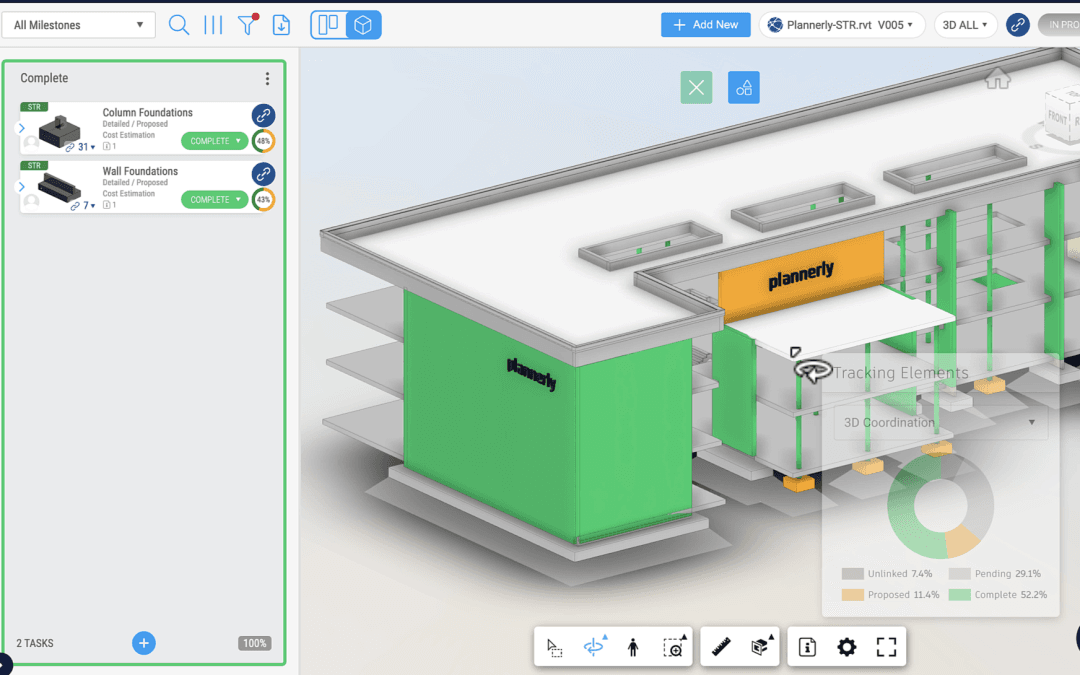1080x675 pixels.
Task: Click the Column Foundations link icon
Action: coord(263,115)
